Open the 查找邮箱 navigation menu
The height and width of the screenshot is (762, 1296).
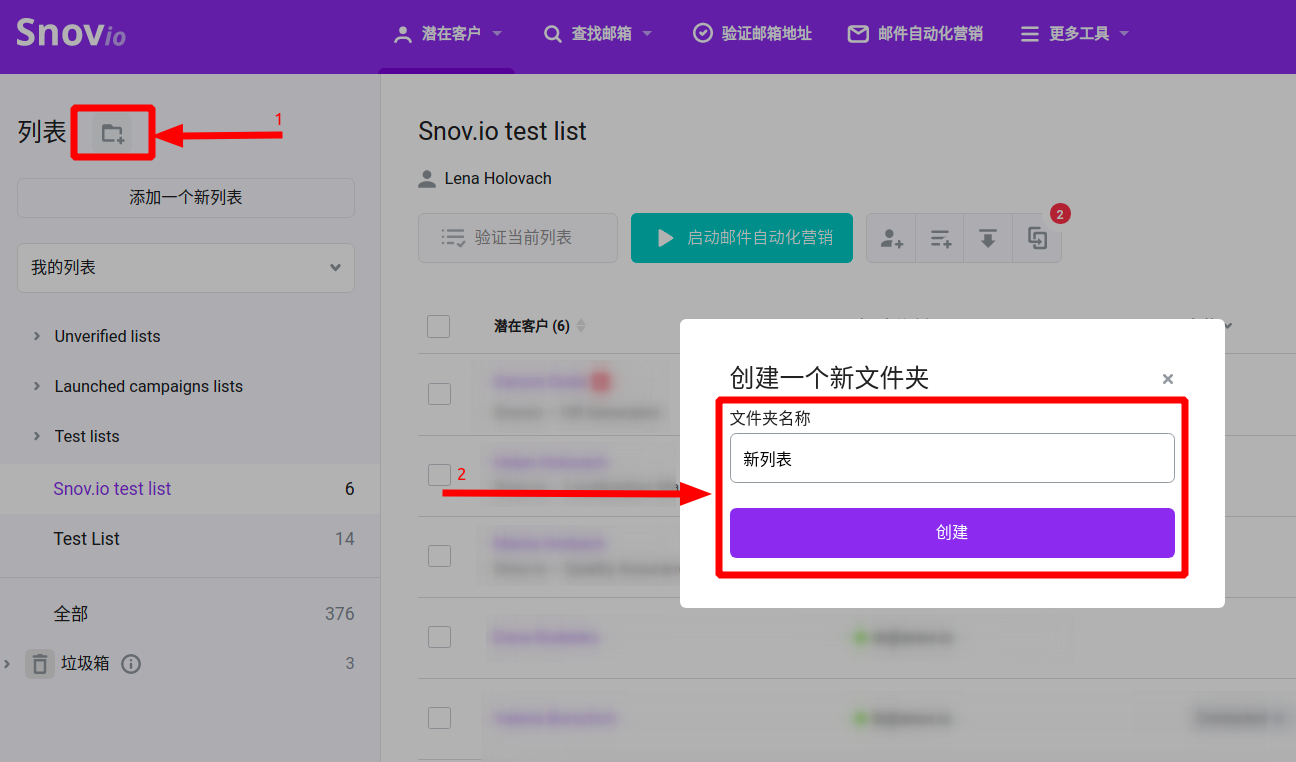(598, 34)
